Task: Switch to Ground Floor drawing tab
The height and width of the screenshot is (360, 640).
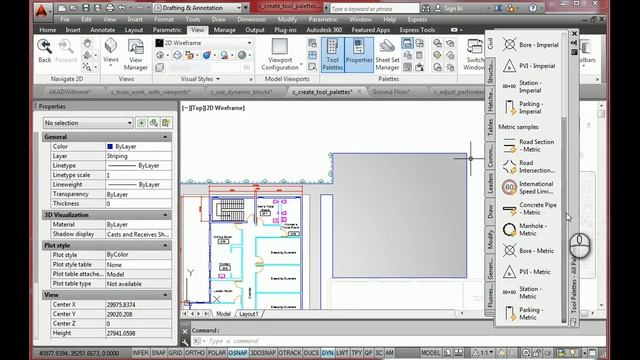Action: [x=391, y=92]
